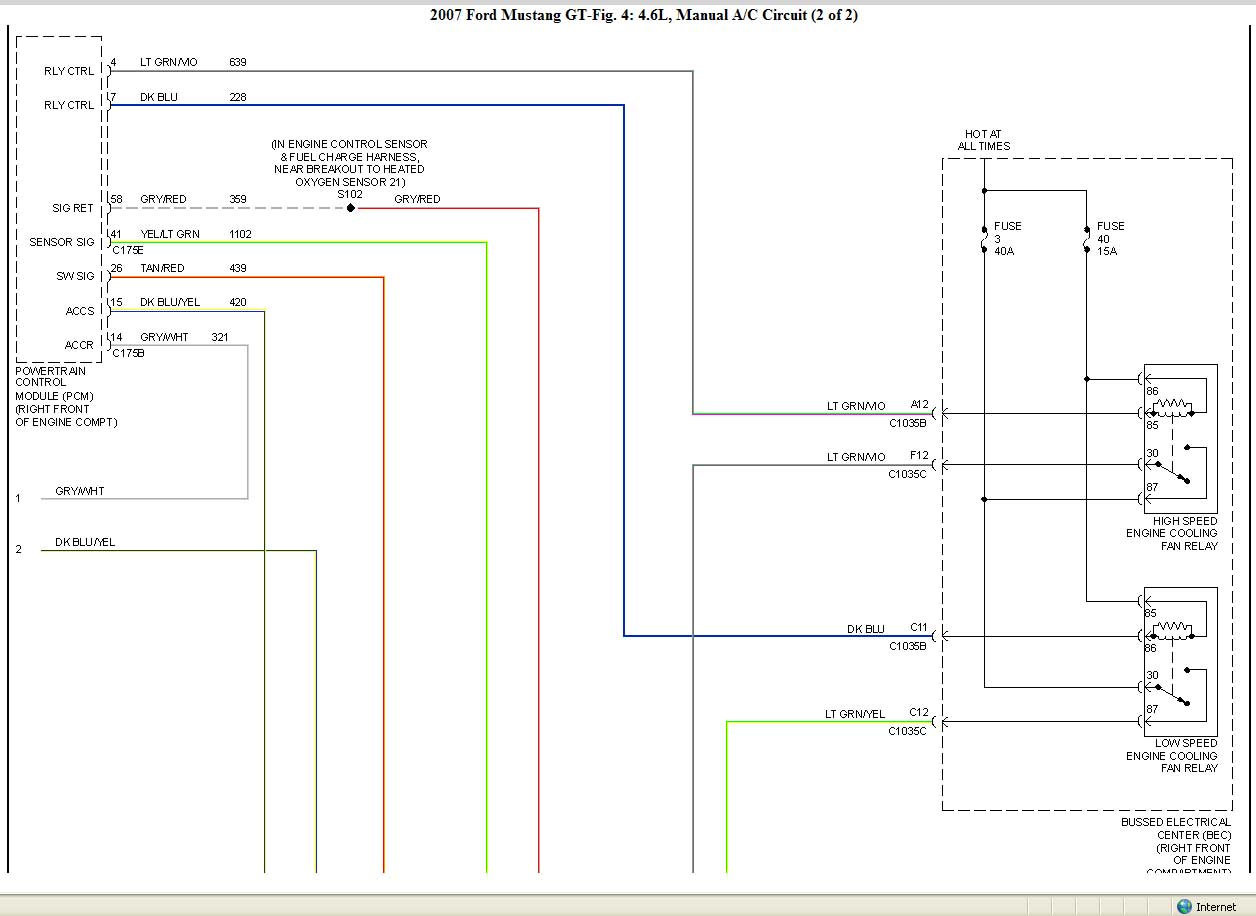
Task: Click C1035C under terminal F12
Action: point(908,474)
